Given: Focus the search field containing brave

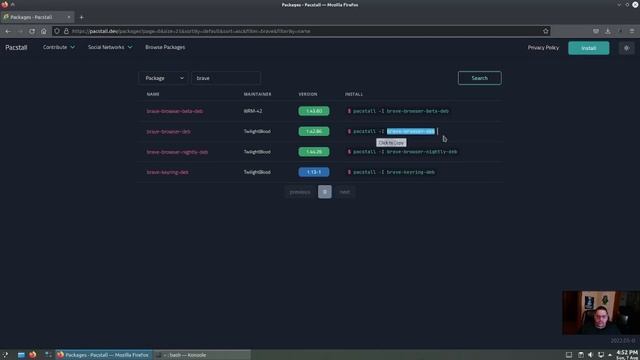Looking at the screenshot, I should click(226, 78).
